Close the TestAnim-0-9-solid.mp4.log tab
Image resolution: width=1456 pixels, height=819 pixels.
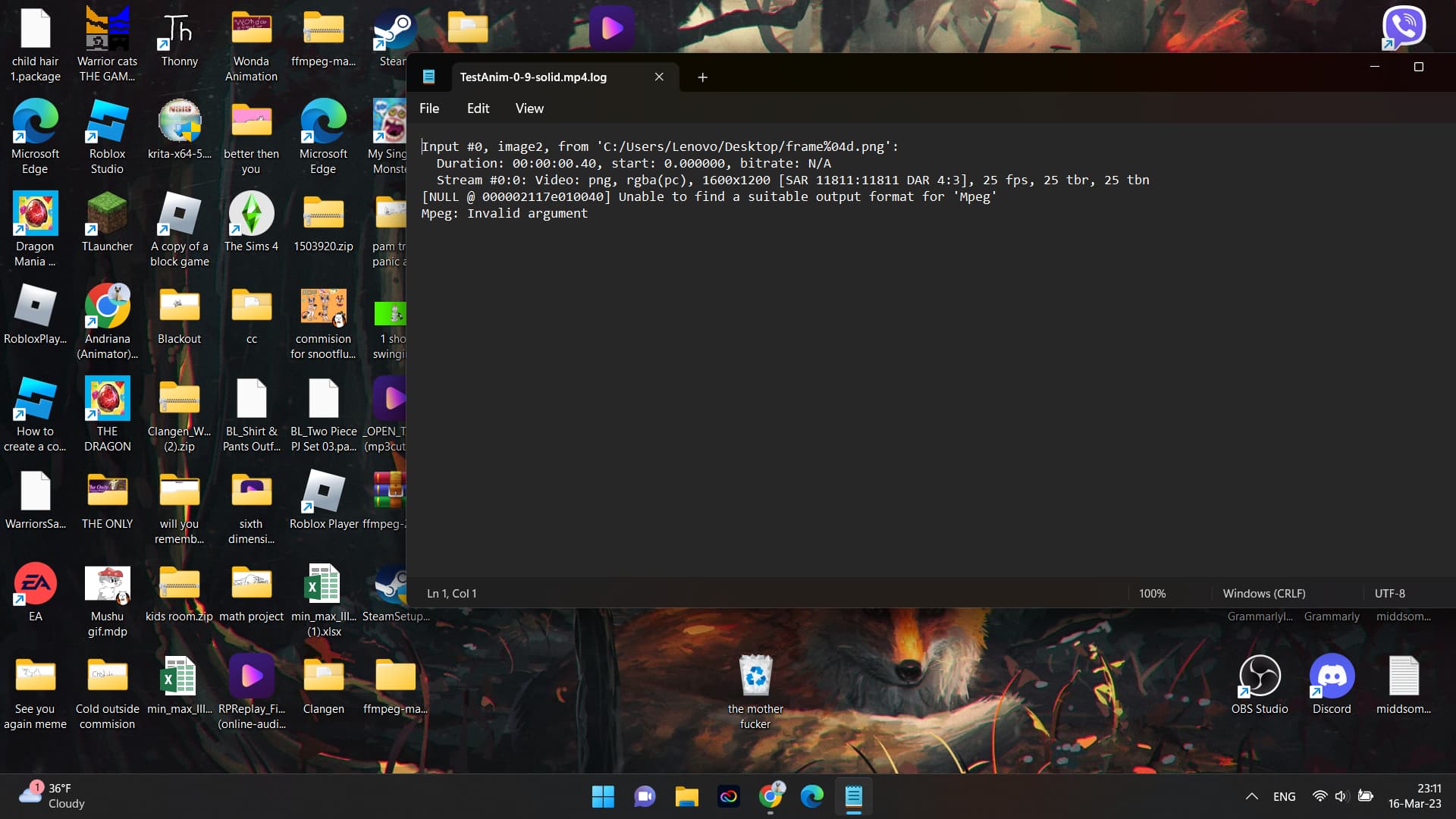659,77
